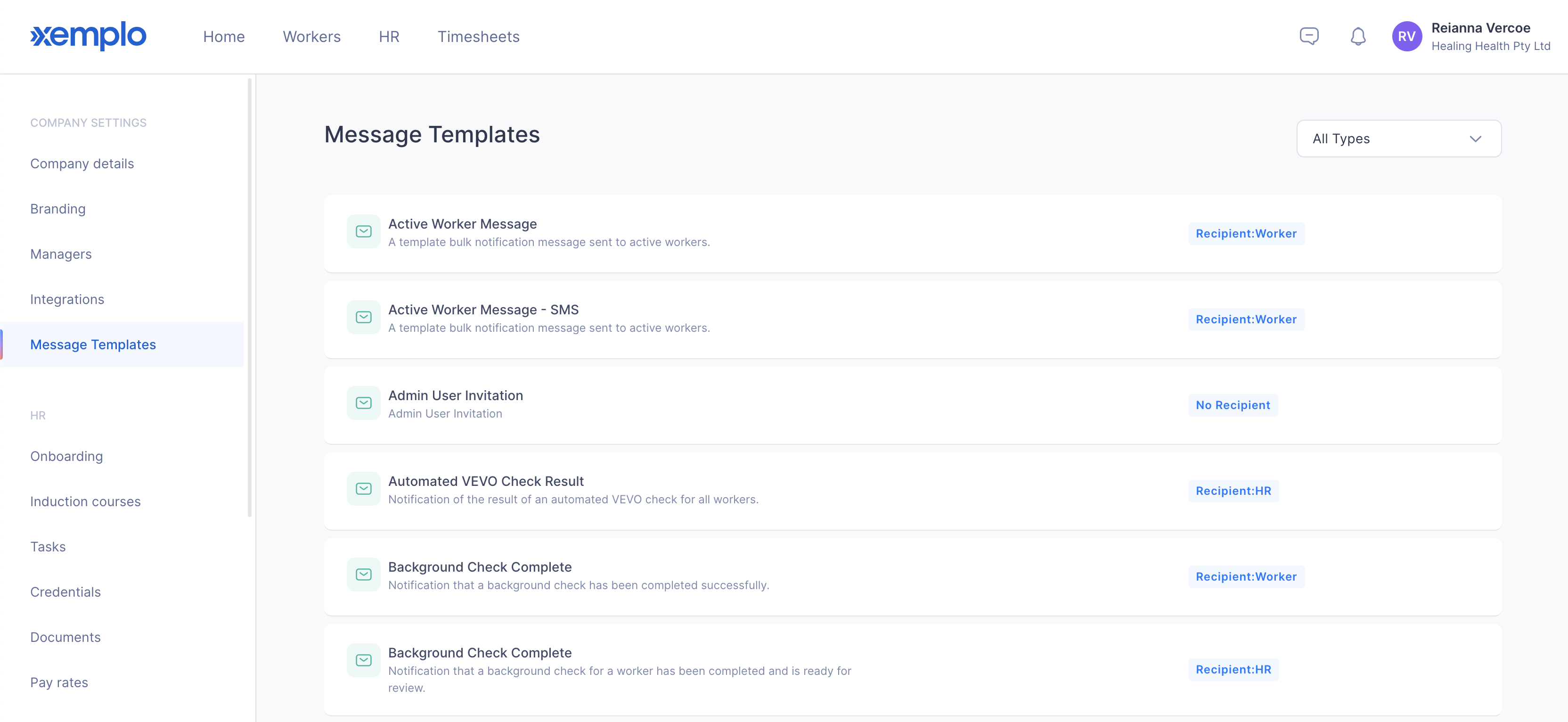Click envelope icon for worker Background Check Complete
This screenshot has height=722, width=1568.
pos(363,574)
